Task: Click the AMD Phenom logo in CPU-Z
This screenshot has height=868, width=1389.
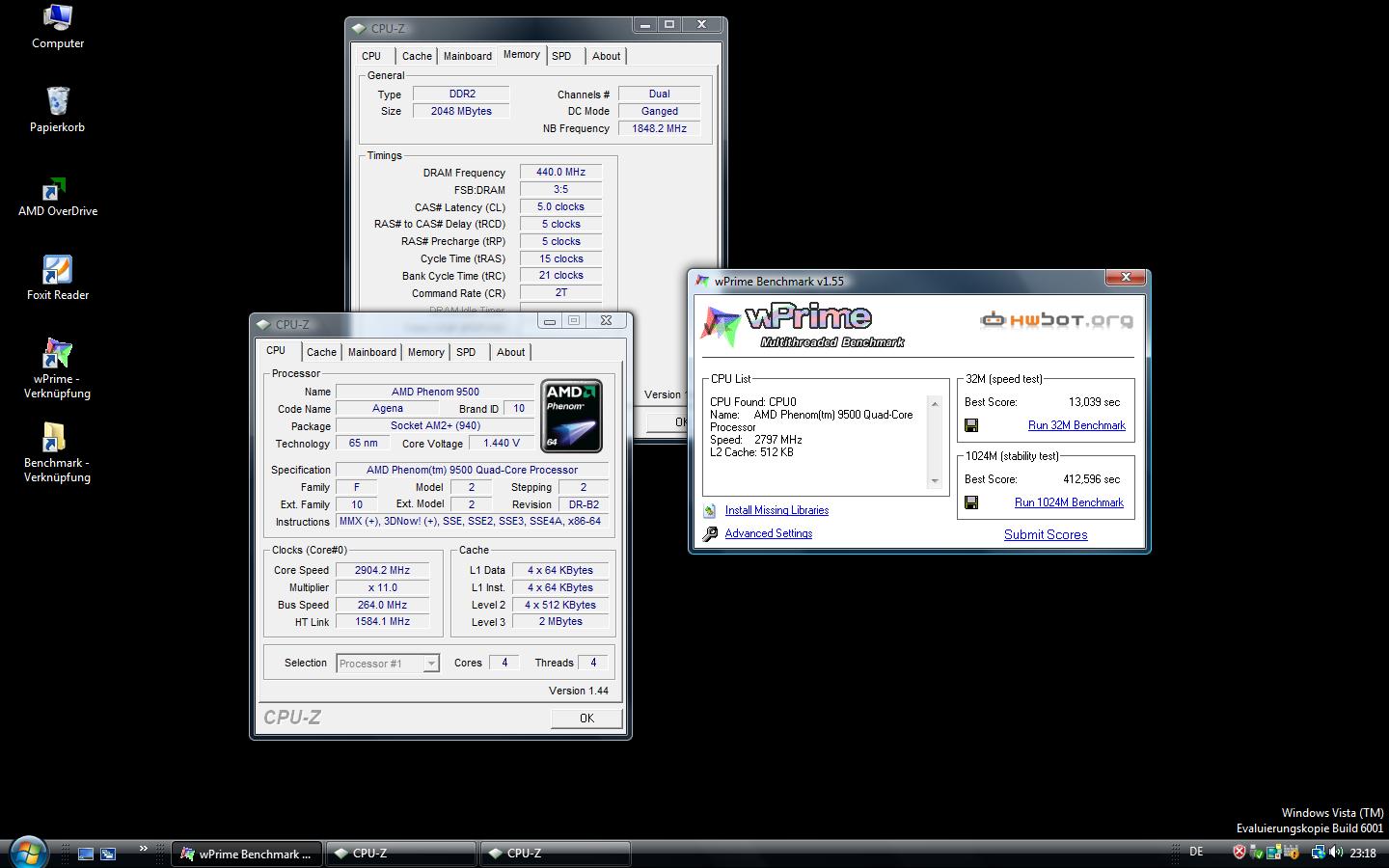Action: [x=572, y=416]
